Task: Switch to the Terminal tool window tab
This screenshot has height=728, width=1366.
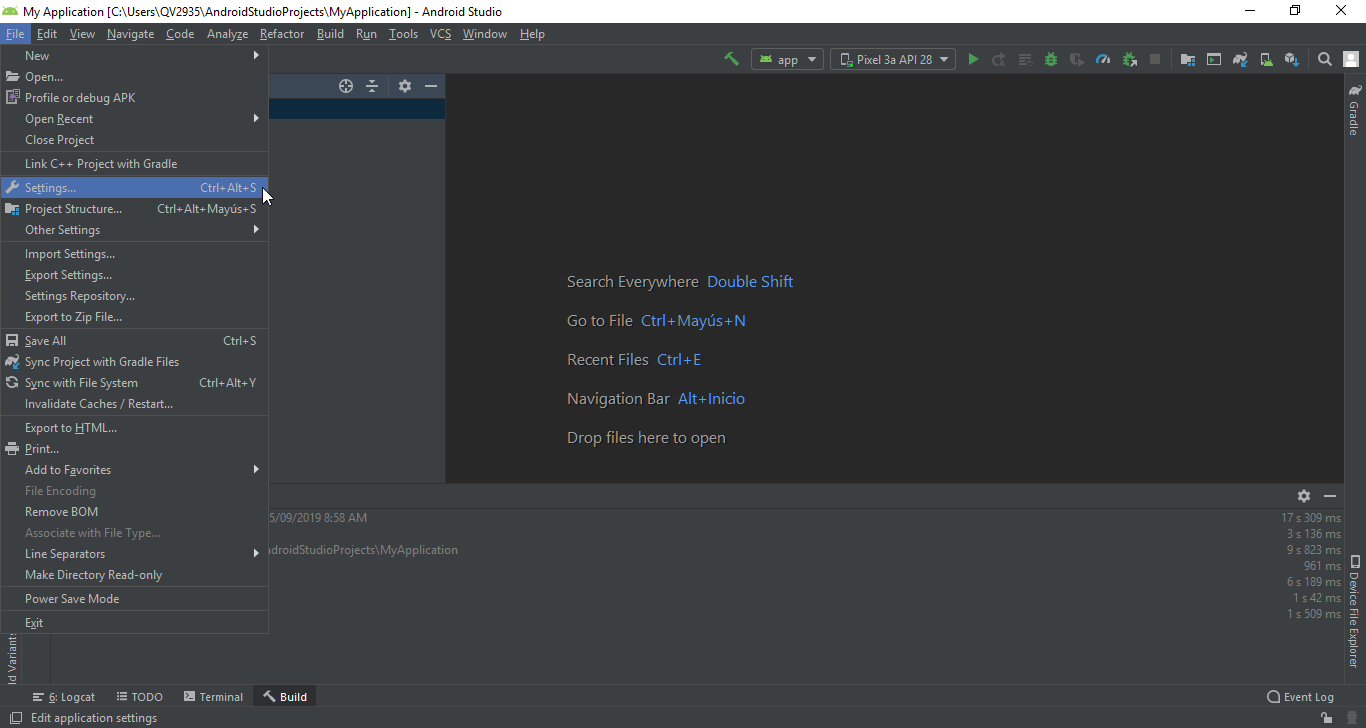Action: click(x=213, y=697)
